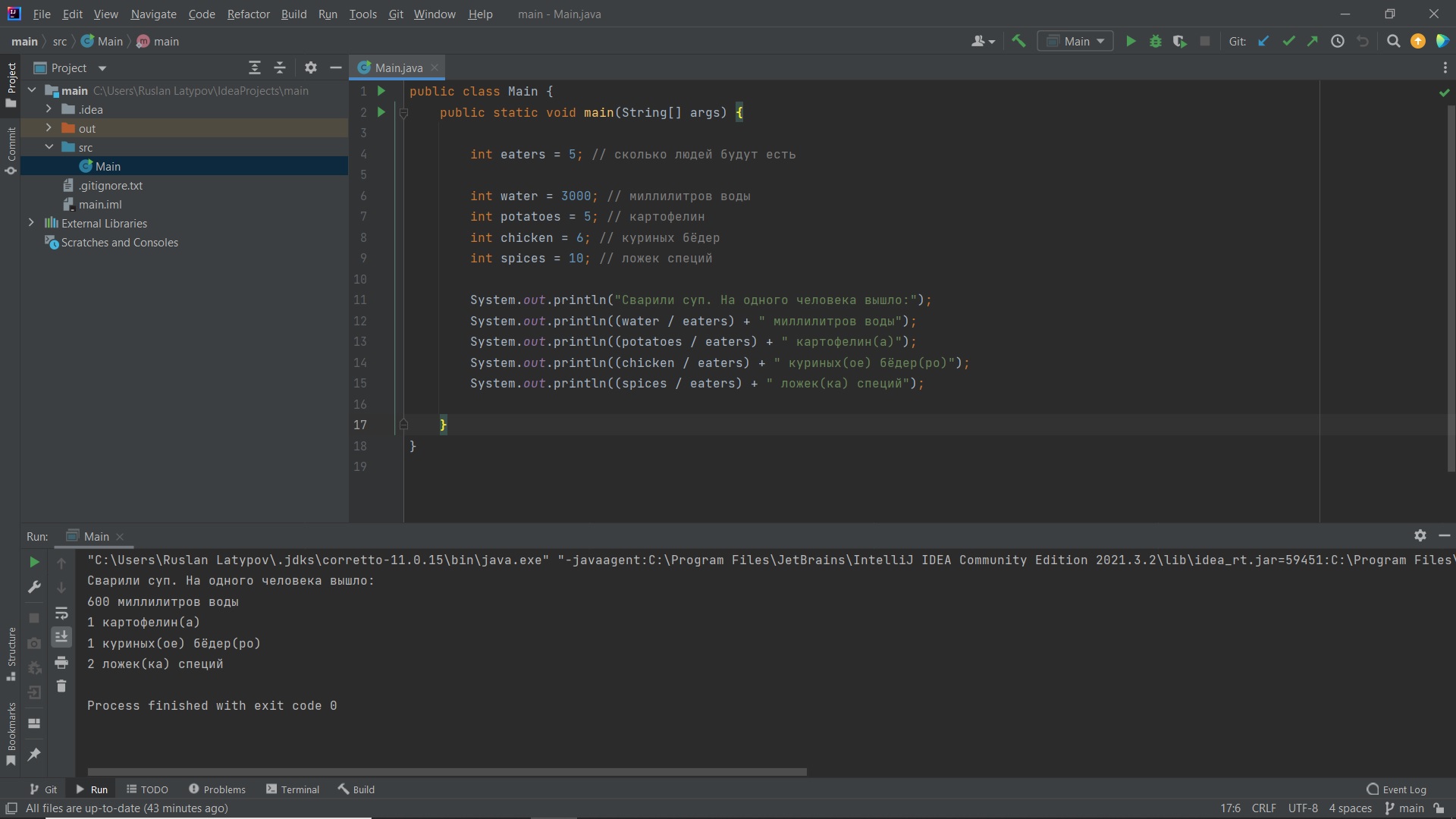Click the Search Everywhere magnifier icon

pyautogui.click(x=1393, y=42)
